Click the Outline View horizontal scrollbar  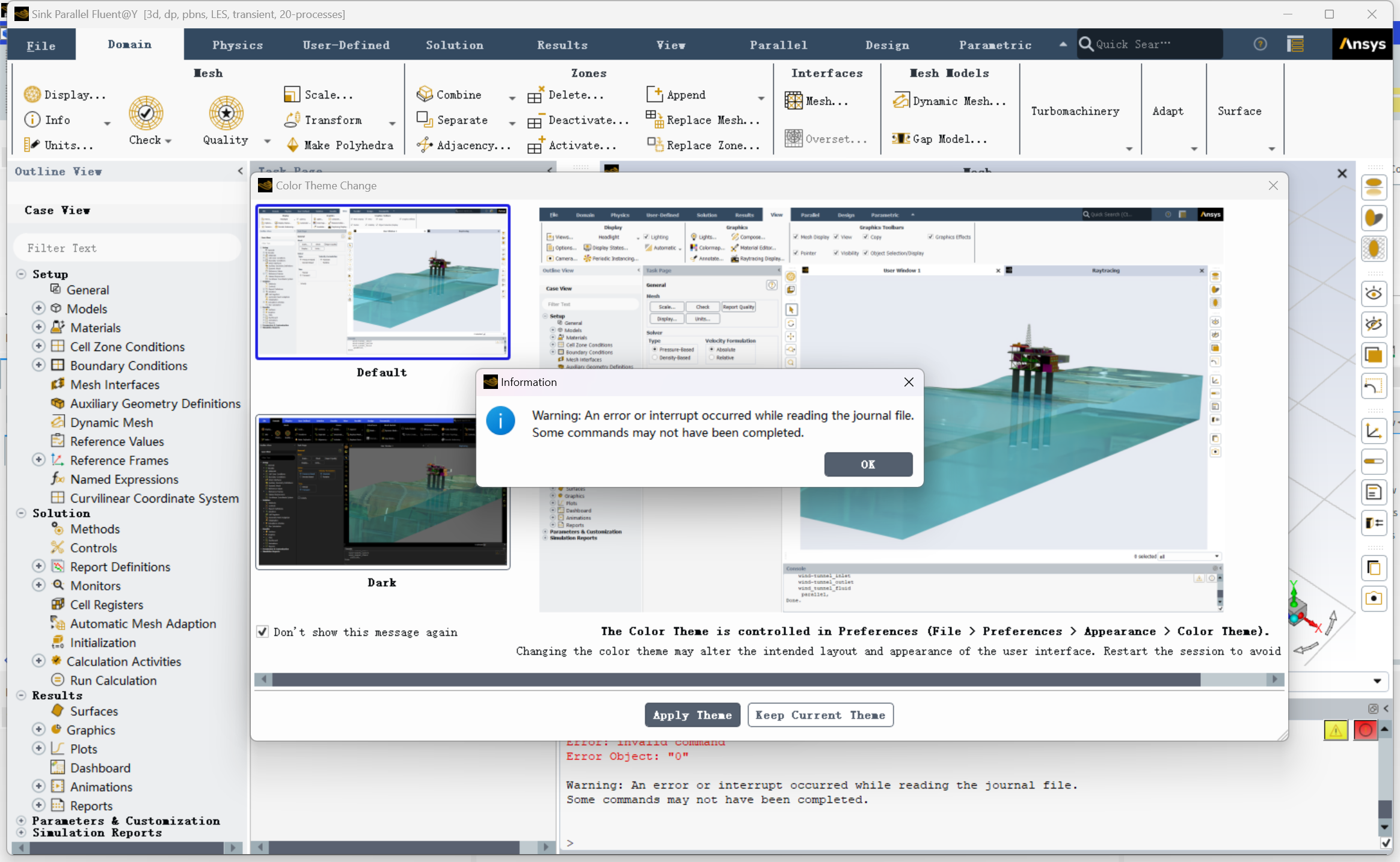point(127,847)
